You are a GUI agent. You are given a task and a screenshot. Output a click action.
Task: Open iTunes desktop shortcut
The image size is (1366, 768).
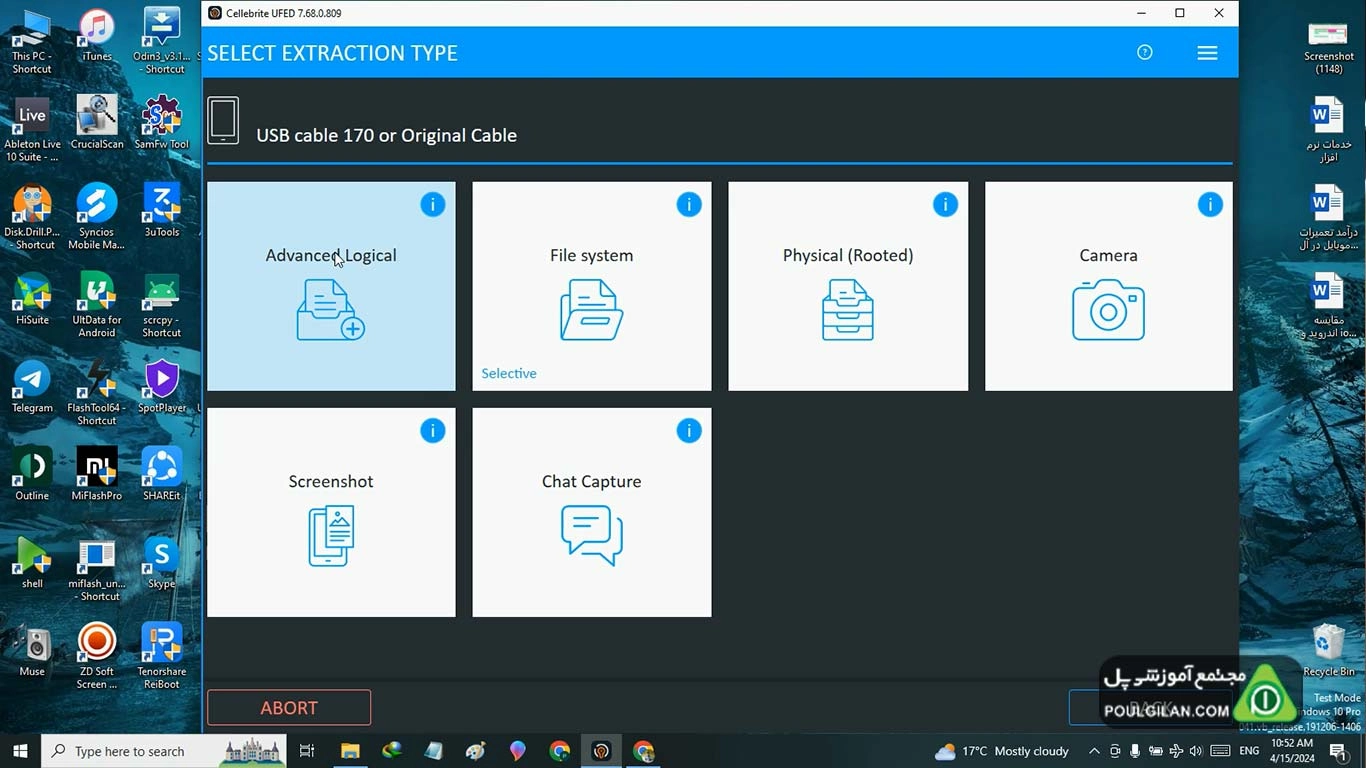click(97, 36)
